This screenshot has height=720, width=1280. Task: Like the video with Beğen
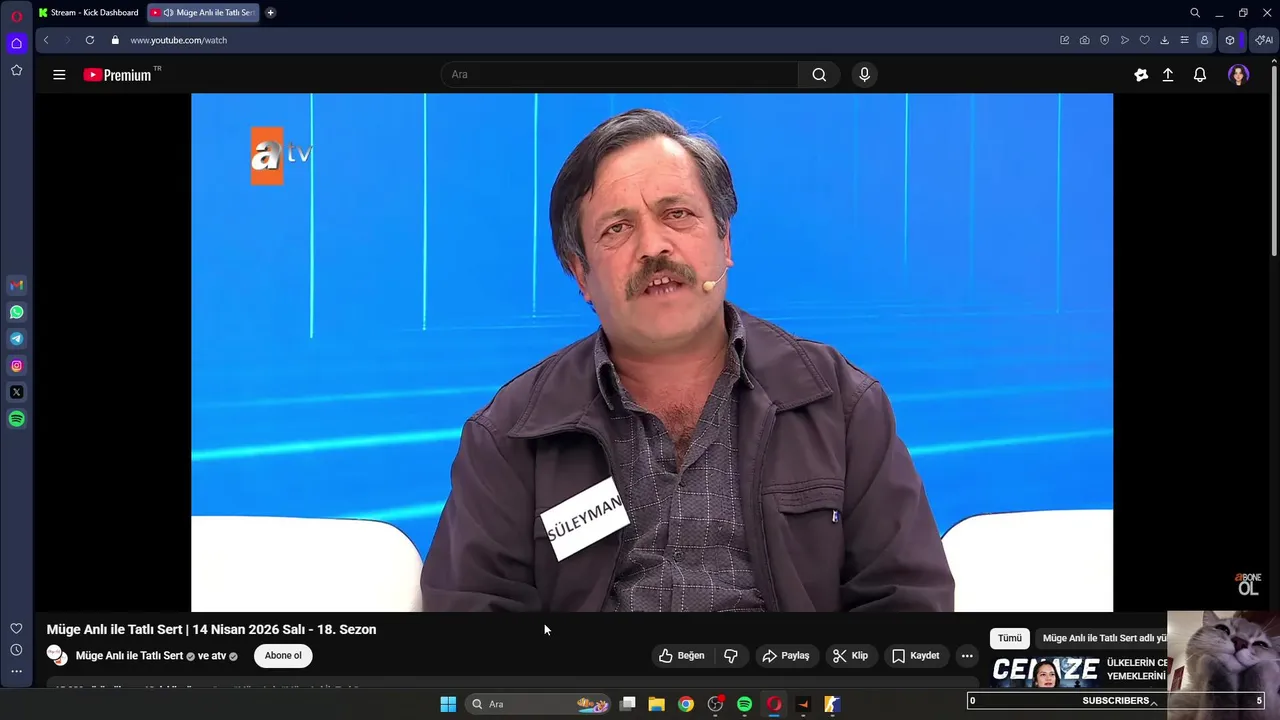click(x=681, y=656)
